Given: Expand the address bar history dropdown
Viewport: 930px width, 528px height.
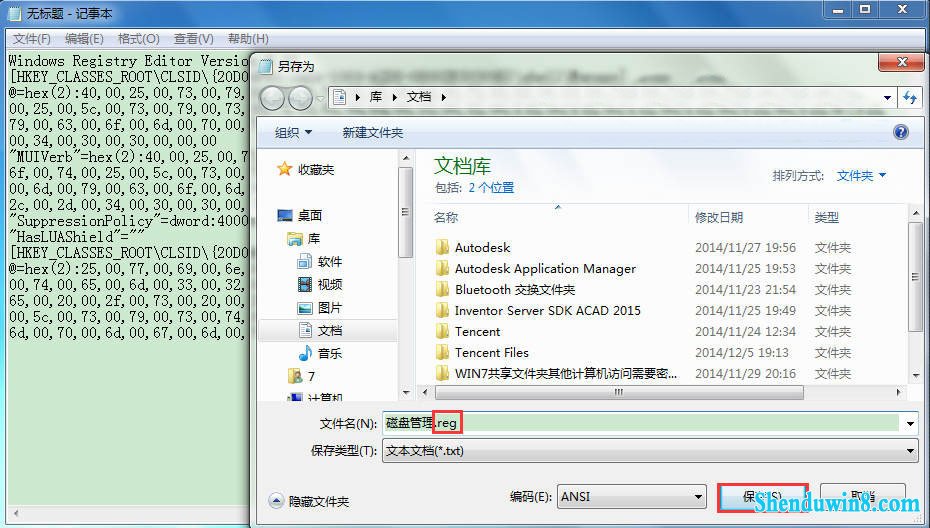Looking at the screenshot, I should pyautogui.click(x=887, y=97).
